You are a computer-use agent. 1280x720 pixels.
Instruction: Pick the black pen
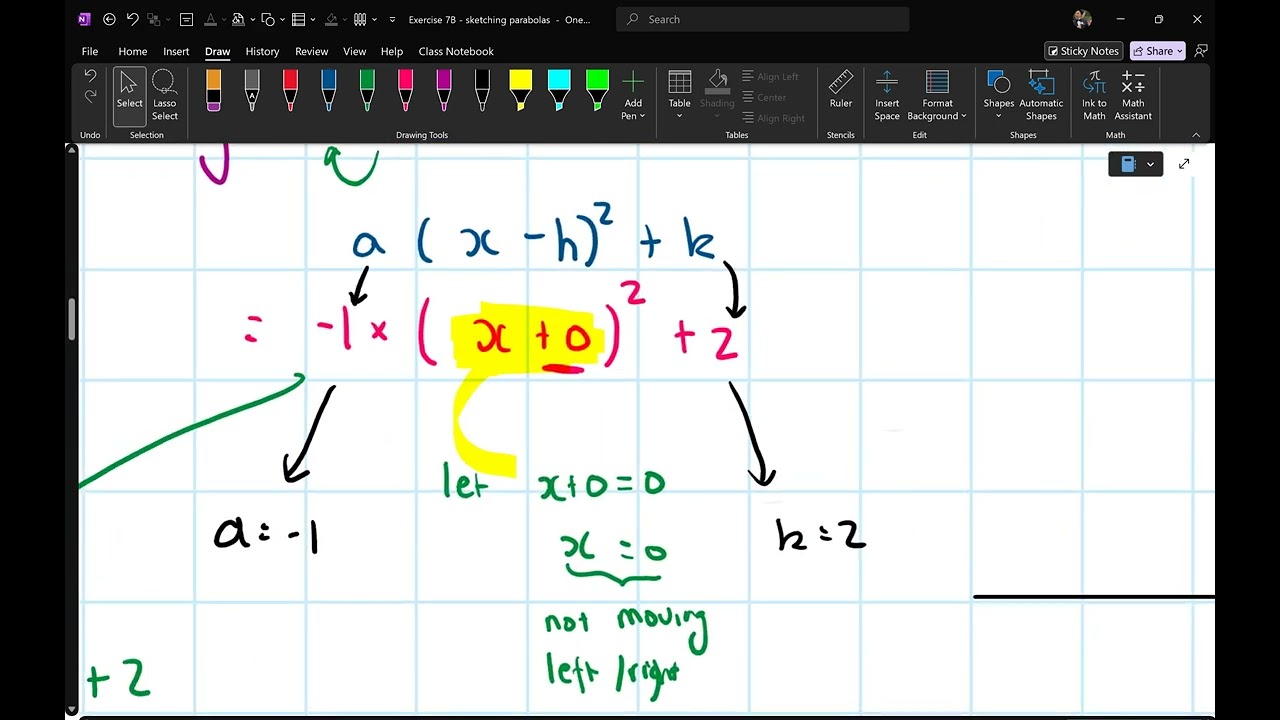[482, 90]
